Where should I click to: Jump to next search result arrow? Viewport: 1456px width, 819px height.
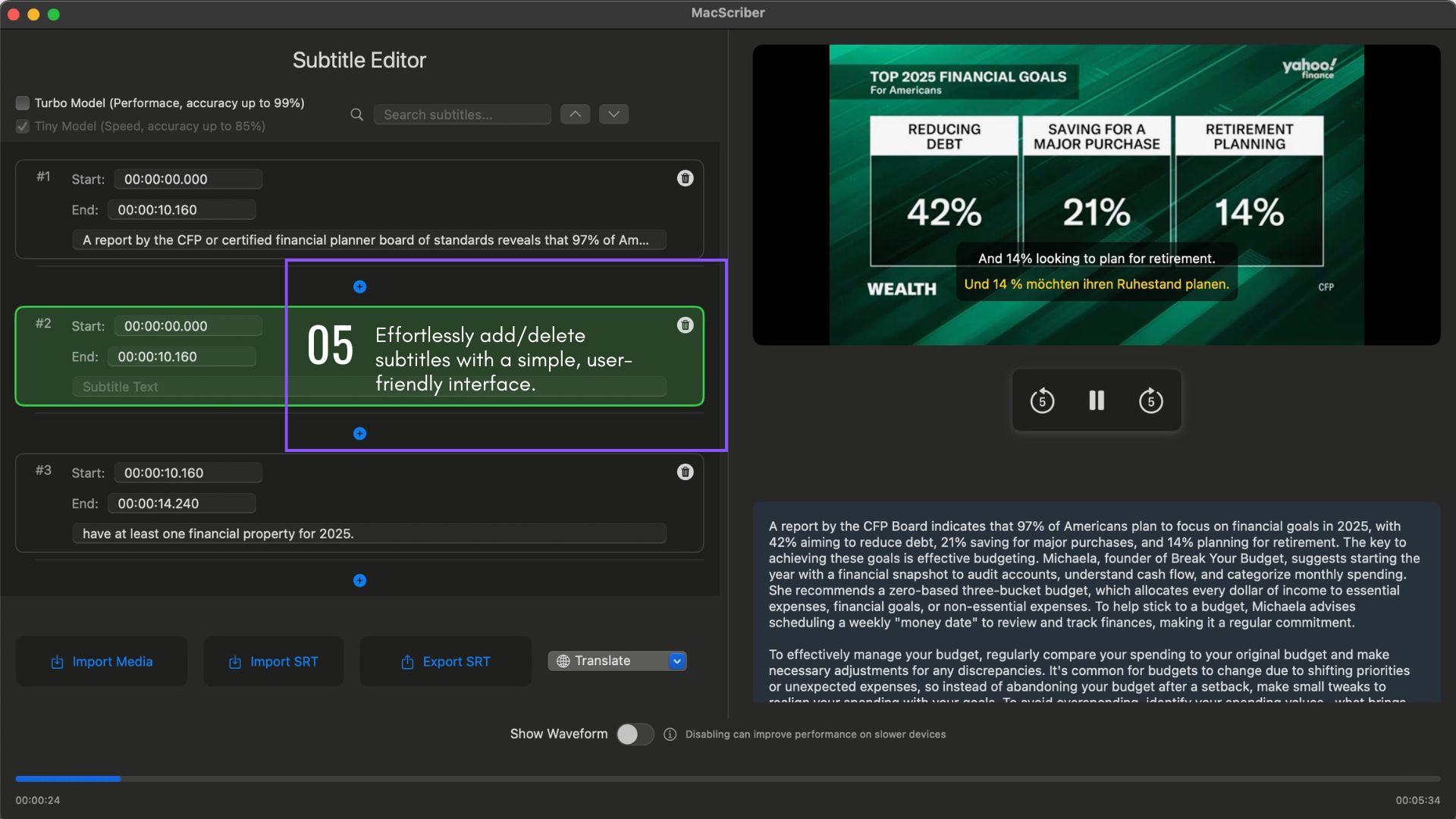click(x=613, y=115)
